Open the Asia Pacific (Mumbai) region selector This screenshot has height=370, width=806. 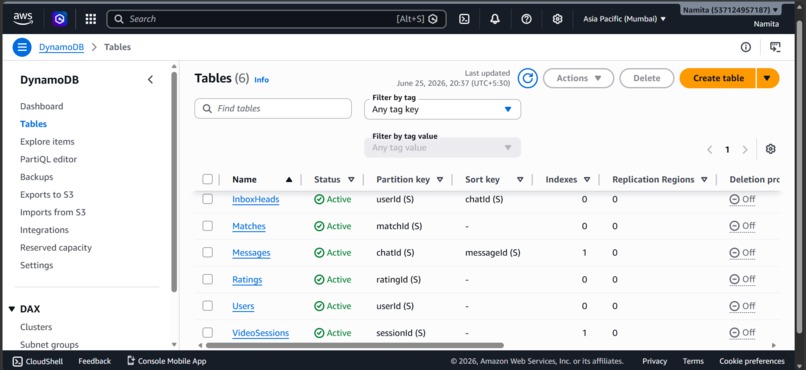tap(625, 19)
